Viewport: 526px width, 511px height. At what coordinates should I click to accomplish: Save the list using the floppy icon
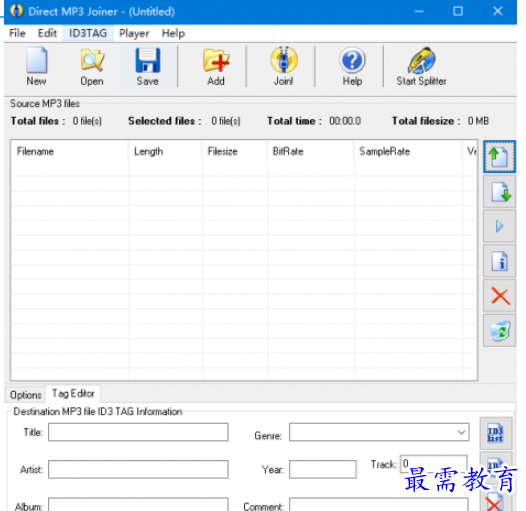coord(148,66)
